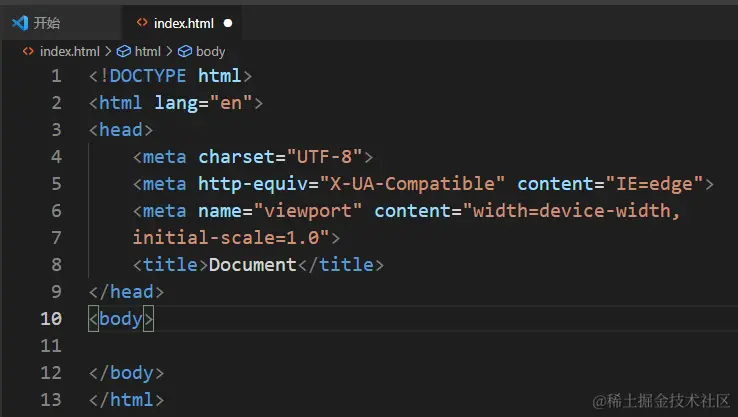The image size is (738, 417).
Task: Click the name attribute on line 6
Action: [x=220, y=211]
